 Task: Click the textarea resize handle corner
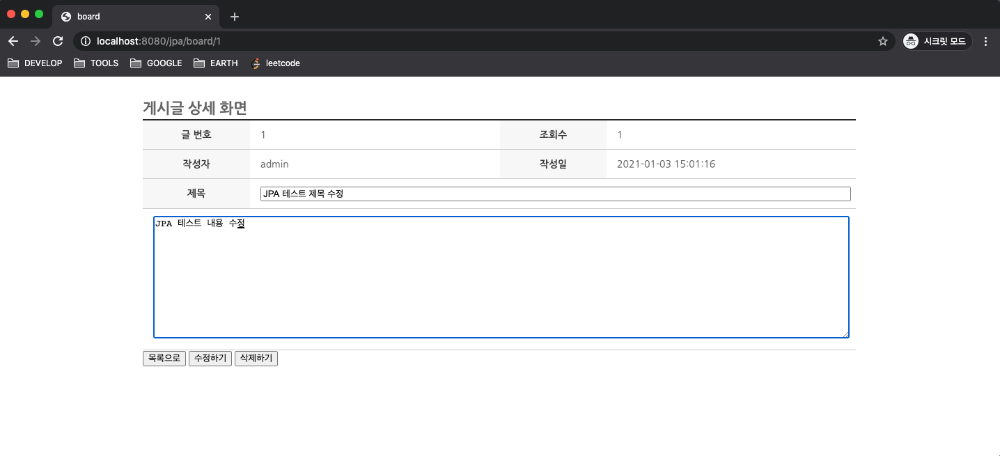tap(845, 334)
